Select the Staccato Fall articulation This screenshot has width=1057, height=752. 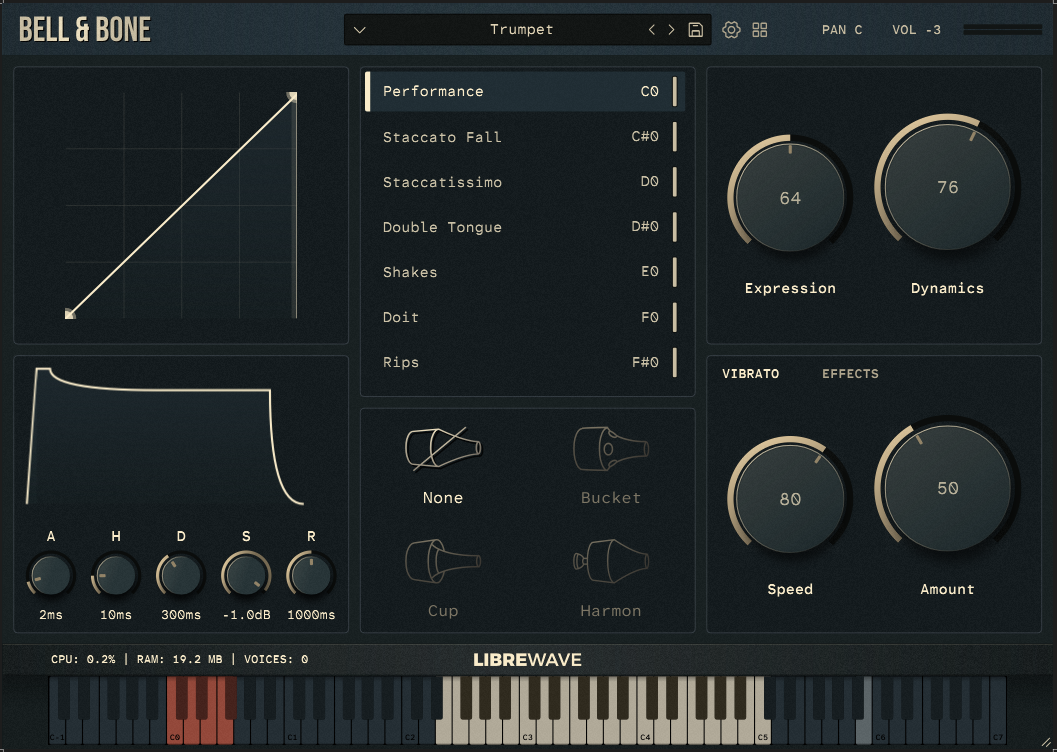click(x=525, y=137)
